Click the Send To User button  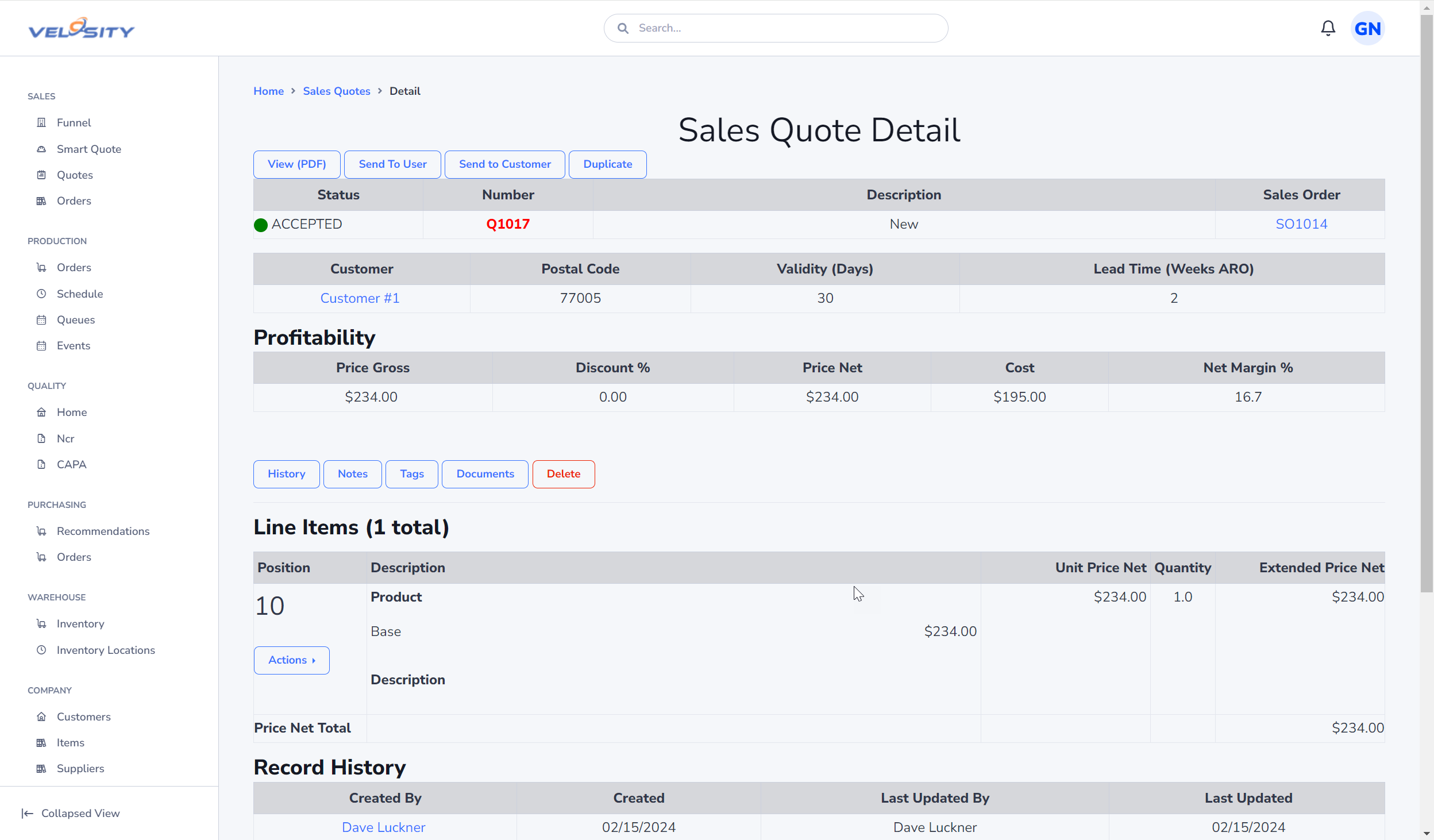tap(392, 164)
